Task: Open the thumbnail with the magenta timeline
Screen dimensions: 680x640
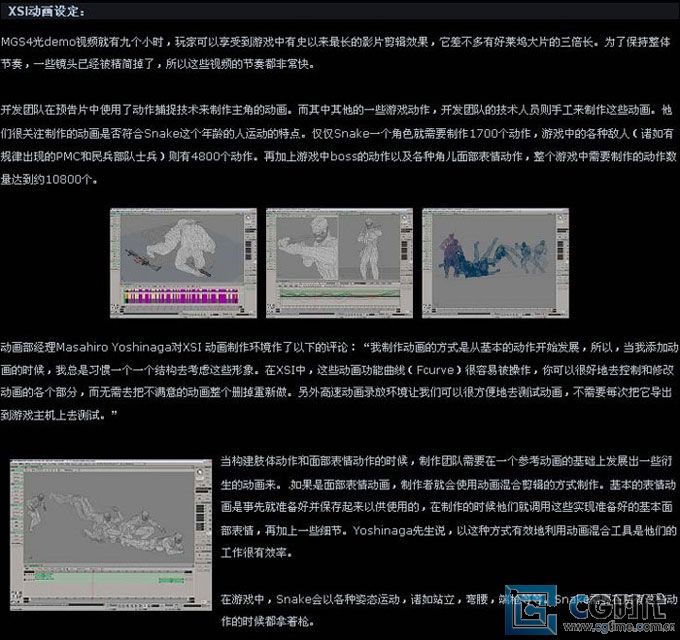Action: click(183, 263)
